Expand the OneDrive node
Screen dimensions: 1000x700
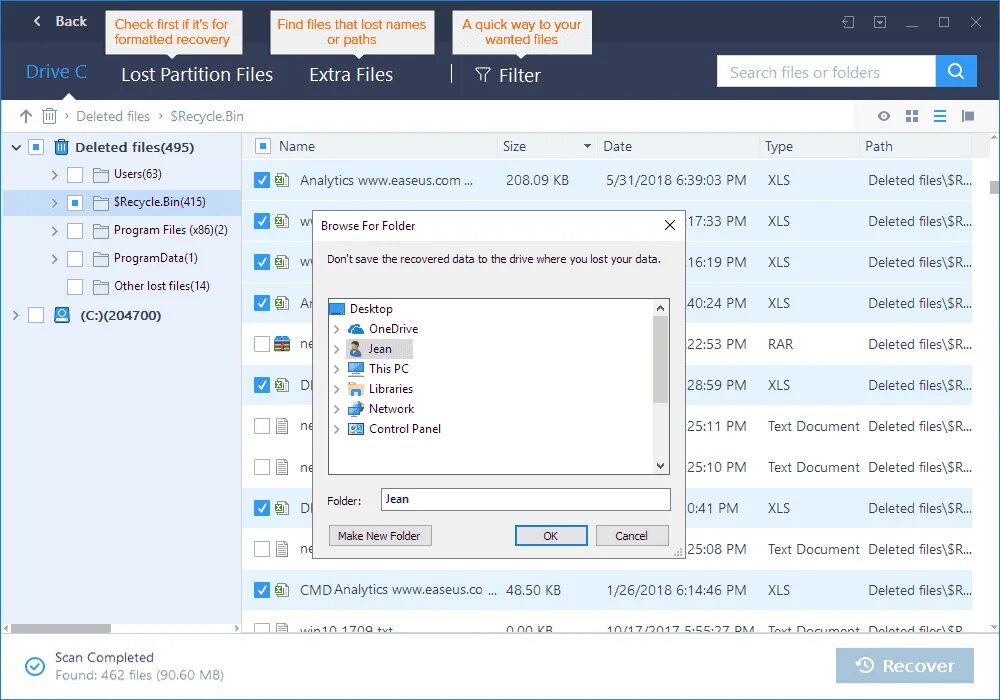[337, 329]
